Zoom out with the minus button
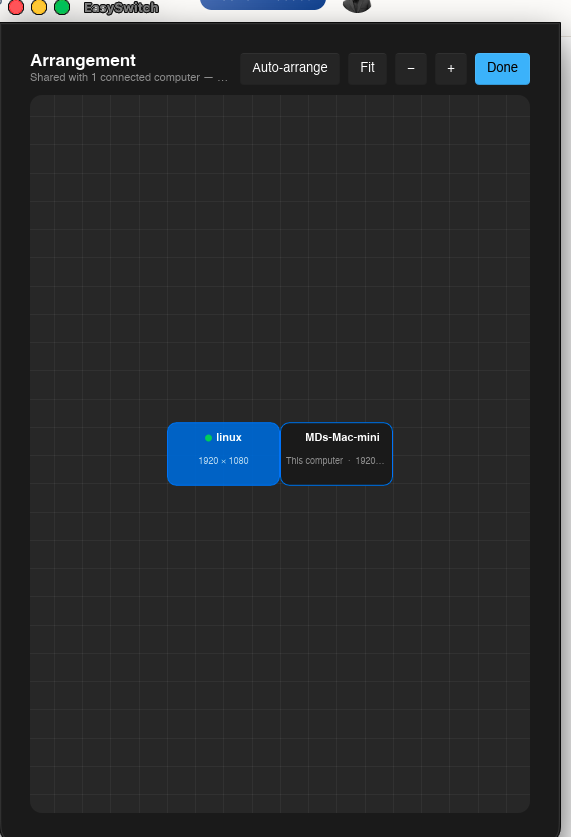Screen dimensions: 571x837 411,68
